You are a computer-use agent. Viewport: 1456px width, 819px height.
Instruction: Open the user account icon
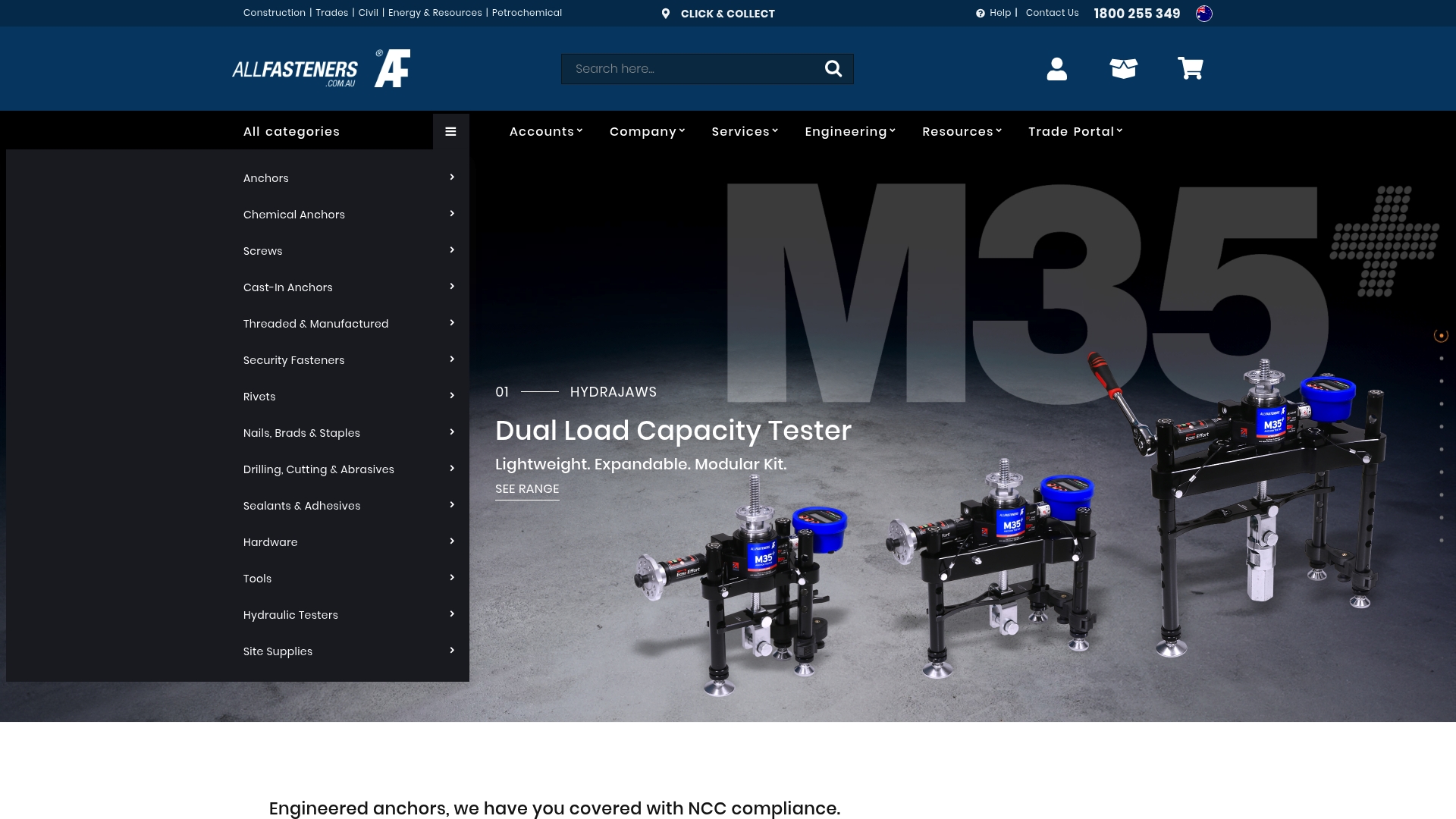(1056, 68)
